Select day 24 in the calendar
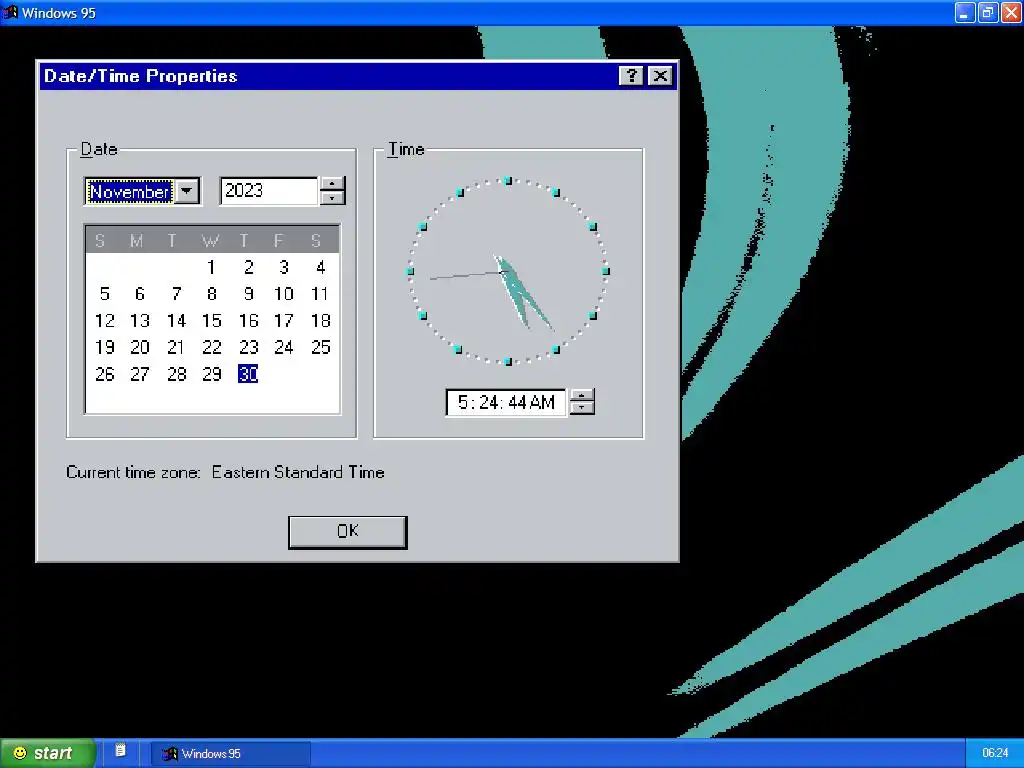Image resolution: width=1024 pixels, height=768 pixels. 283,347
